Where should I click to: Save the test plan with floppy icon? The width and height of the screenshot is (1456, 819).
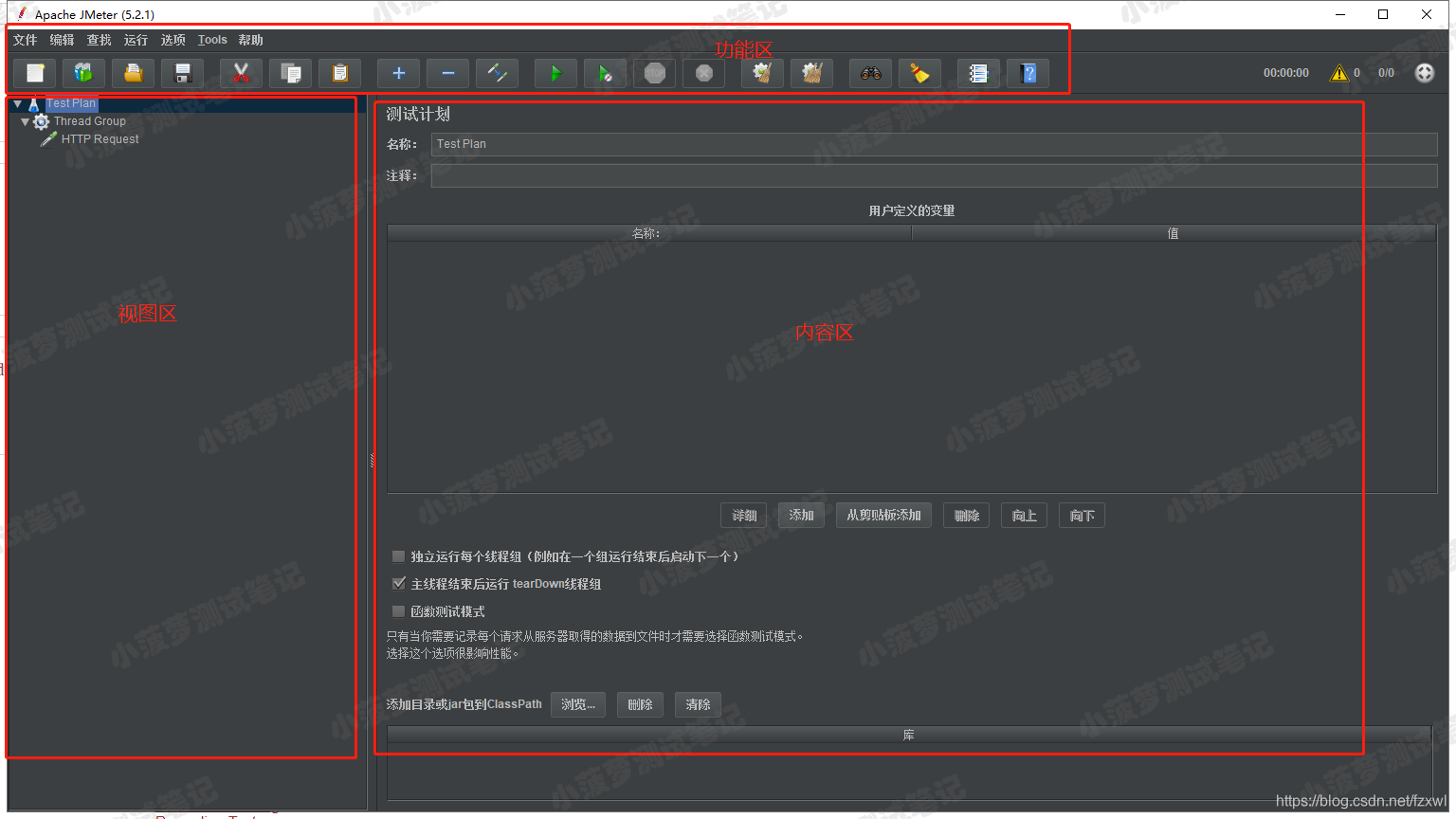tap(183, 73)
